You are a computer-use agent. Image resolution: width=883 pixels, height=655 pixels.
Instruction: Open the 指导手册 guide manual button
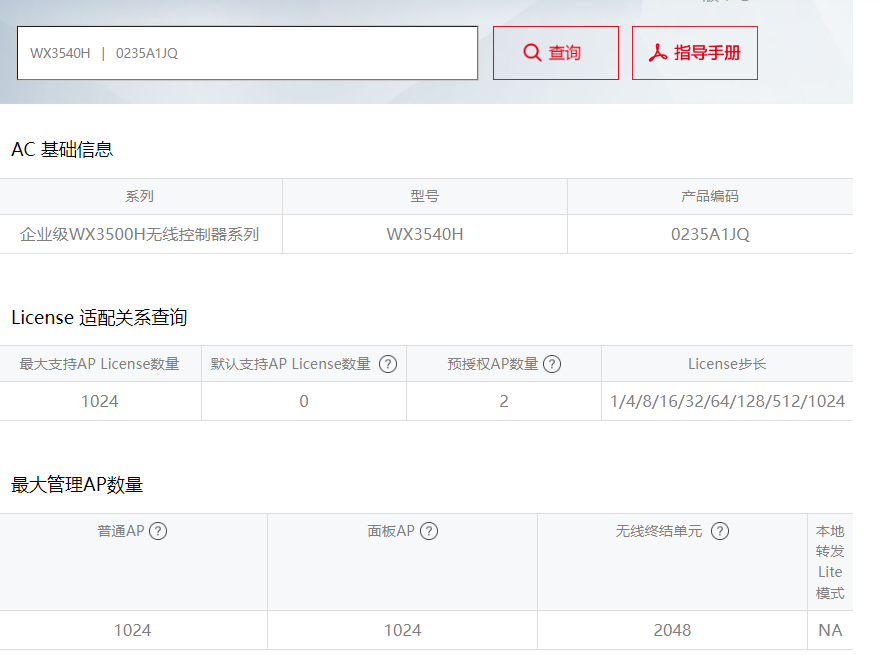tap(694, 53)
